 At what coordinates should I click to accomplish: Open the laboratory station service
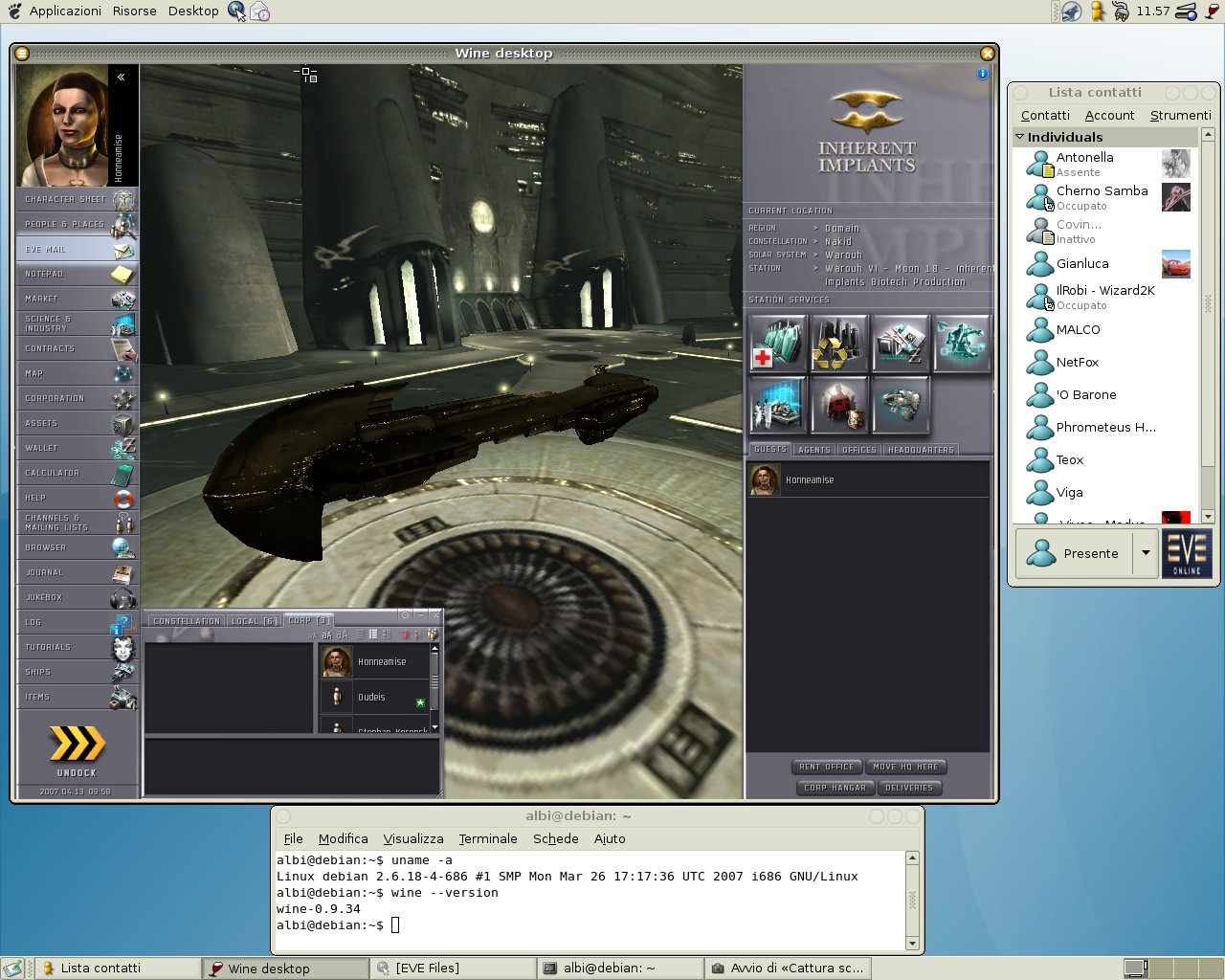pos(778,404)
